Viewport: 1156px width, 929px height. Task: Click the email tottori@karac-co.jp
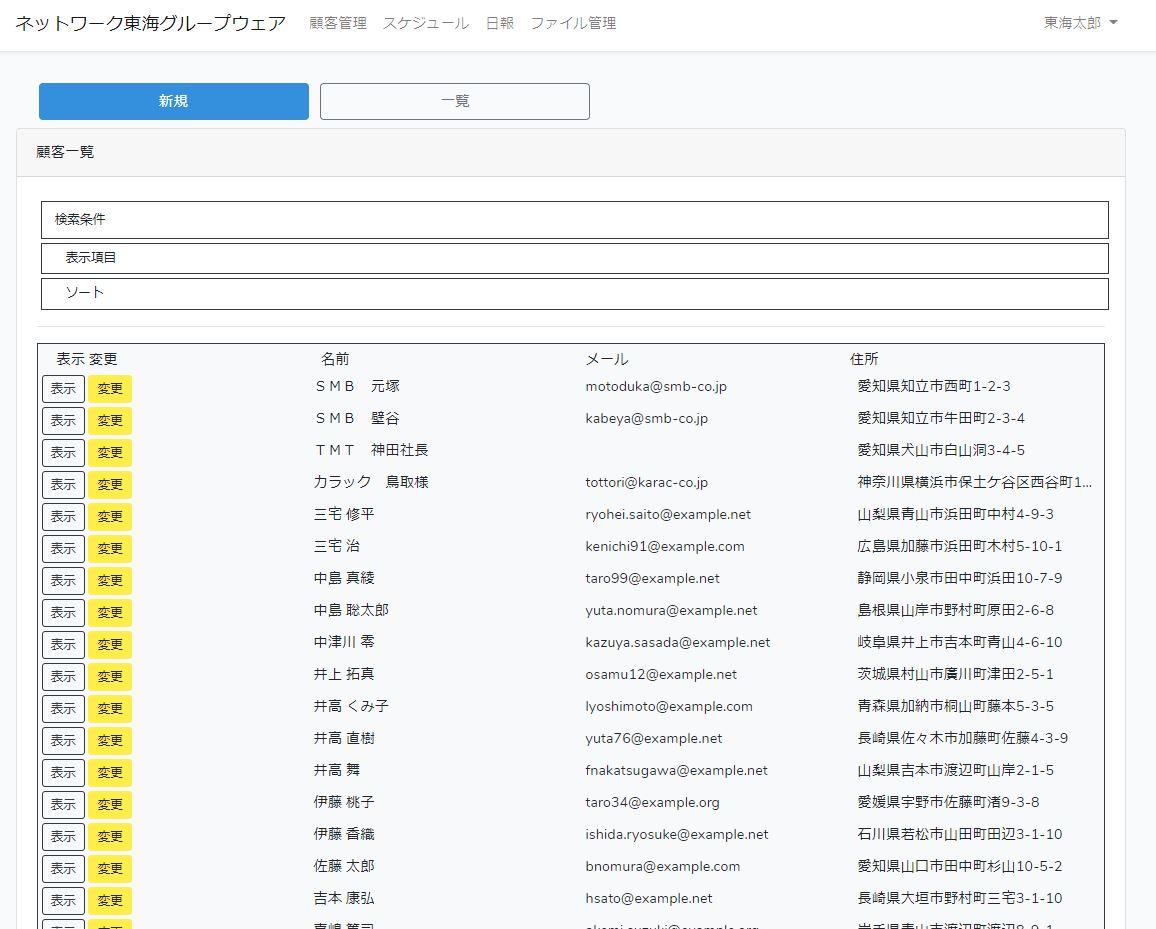click(x=647, y=482)
